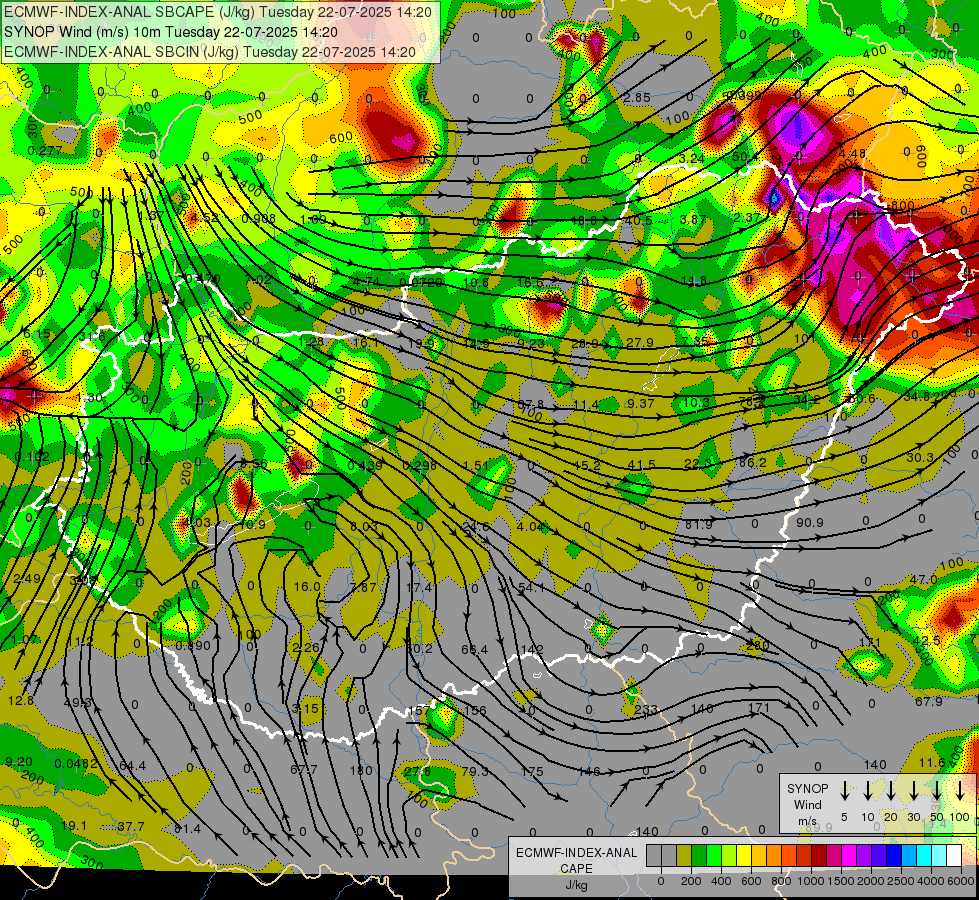Click the map value 61.4

click(x=187, y=829)
